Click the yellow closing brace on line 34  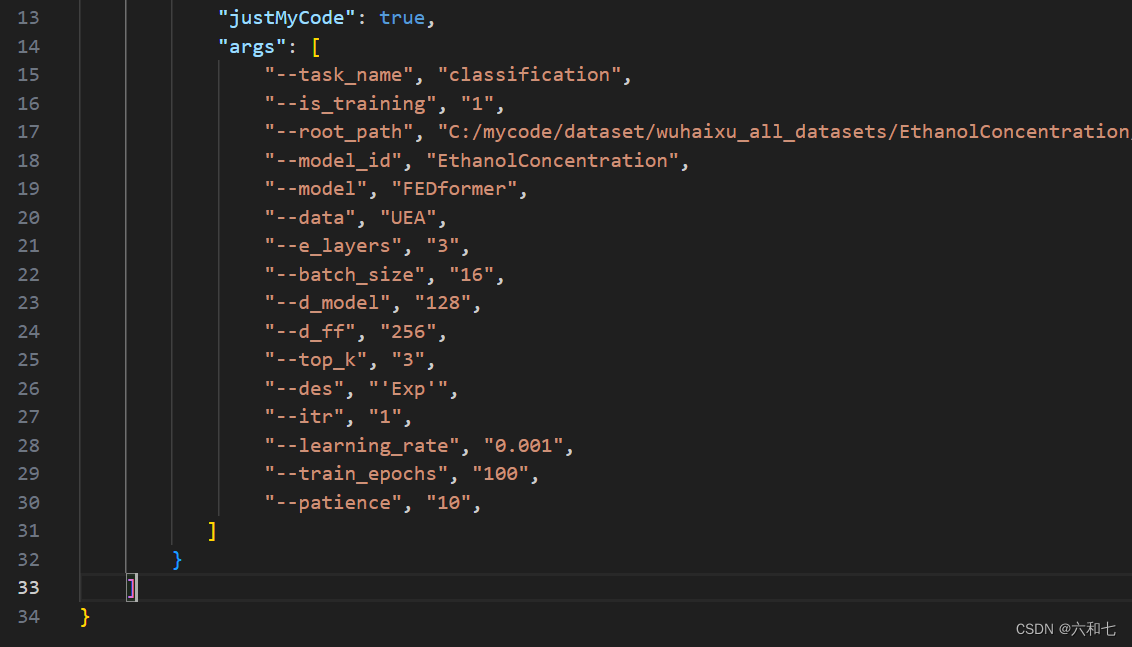coord(84,617)
